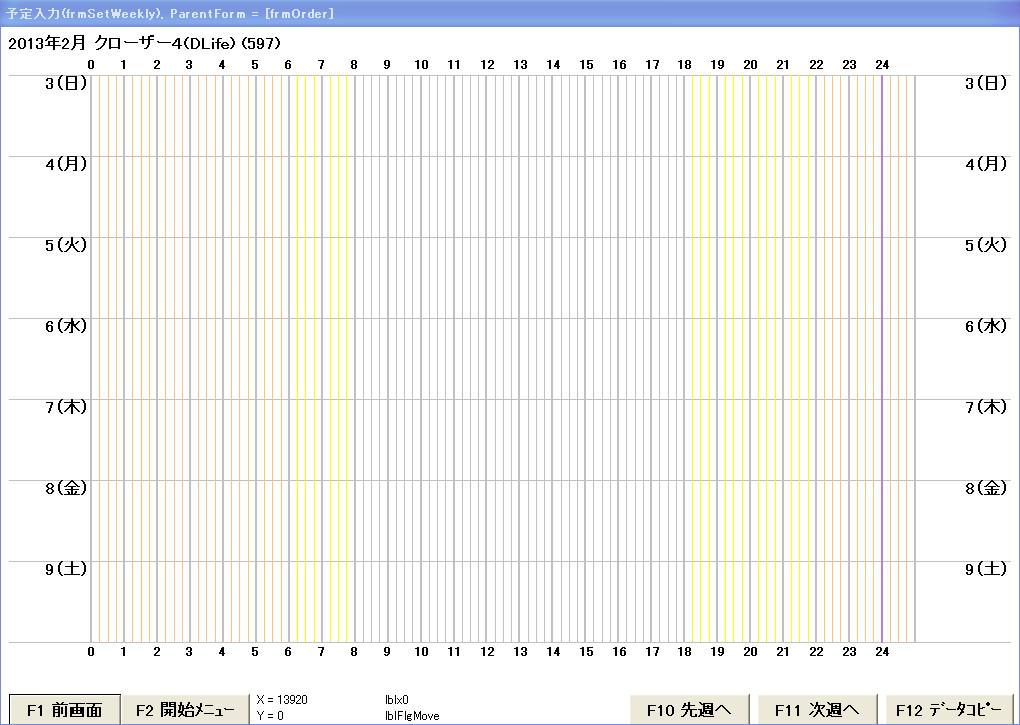Click hour 0 marker on bottom time axis
Image resolution: width=1020 pixels, height=725 pixels.
(91, 652)
